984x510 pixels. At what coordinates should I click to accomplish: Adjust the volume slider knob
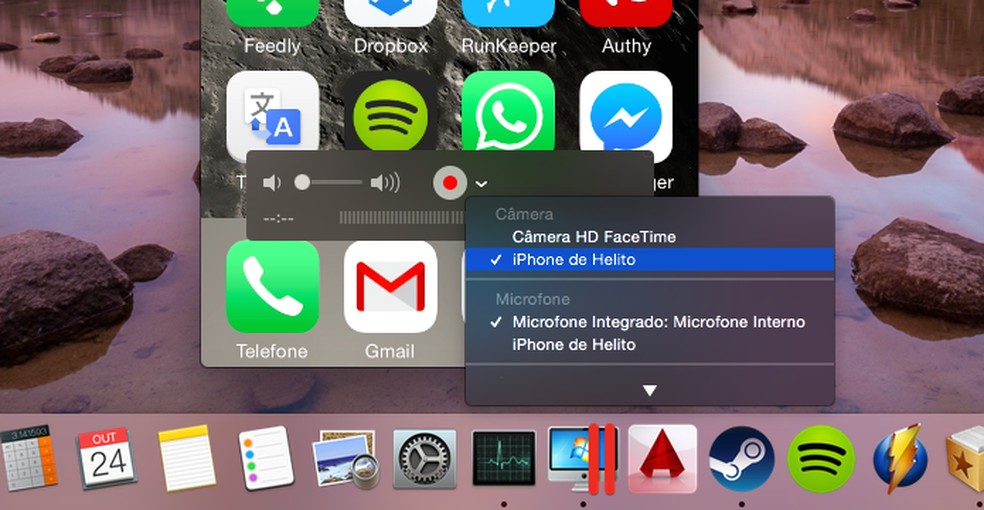(302, 182)
